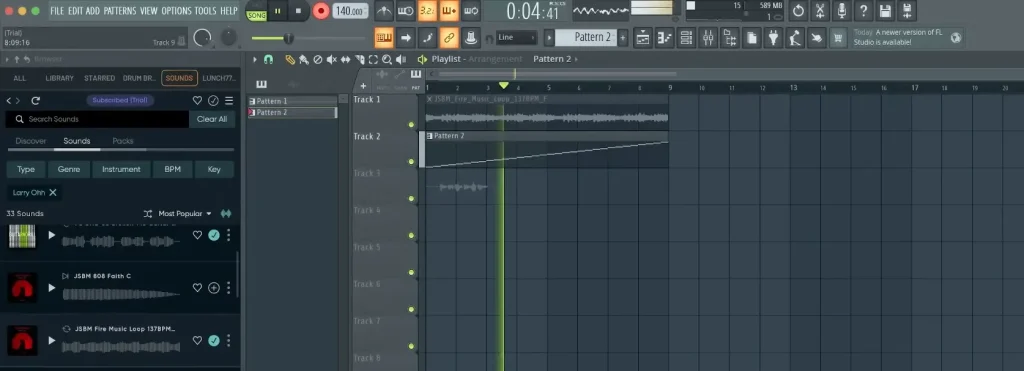The image size is (1024, 371).
Task: Open the Genre filter dropdown
Action: pyautogui.click(x=69, y=169)
